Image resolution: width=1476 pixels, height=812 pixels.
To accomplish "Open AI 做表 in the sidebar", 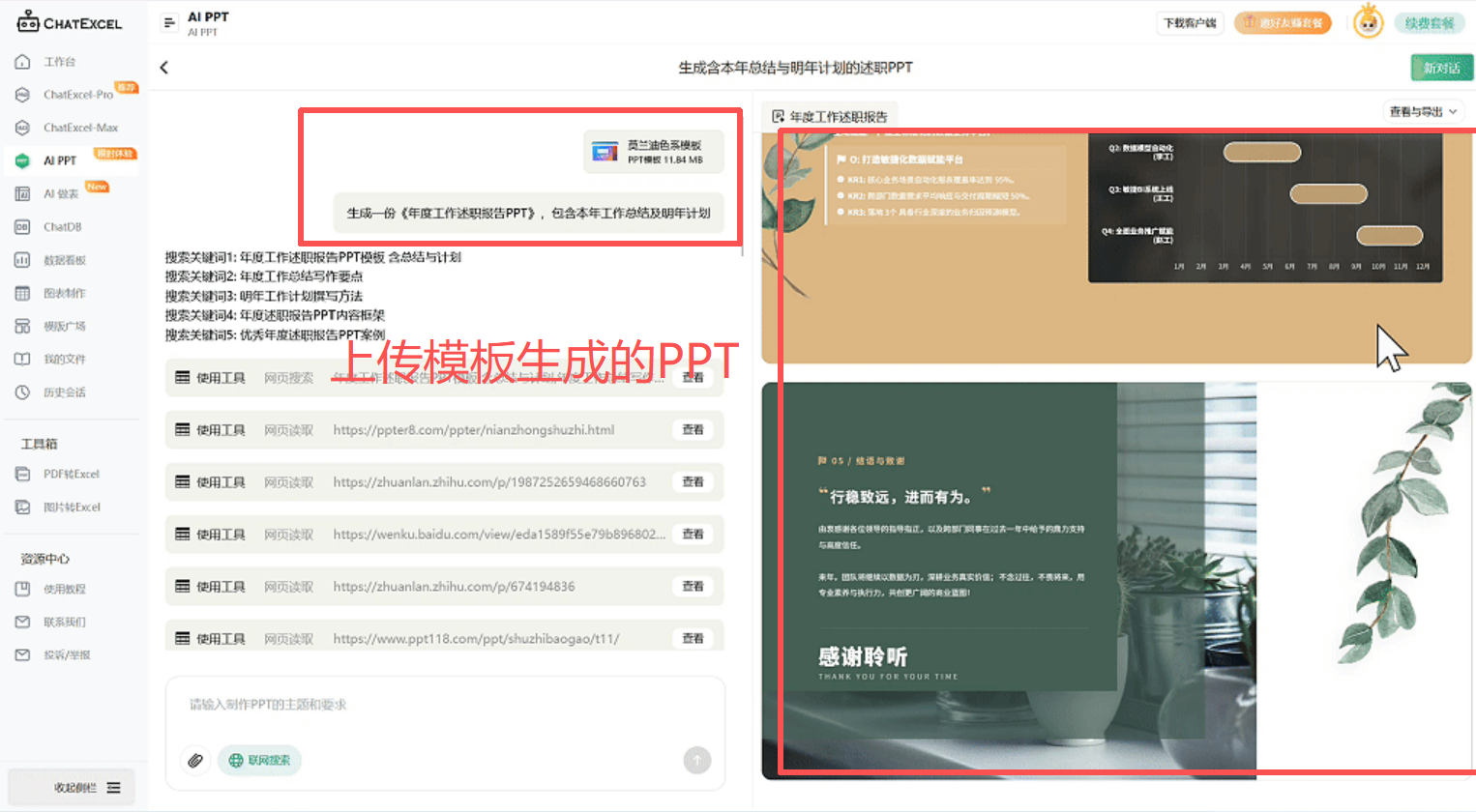I will tap(61, 193).
